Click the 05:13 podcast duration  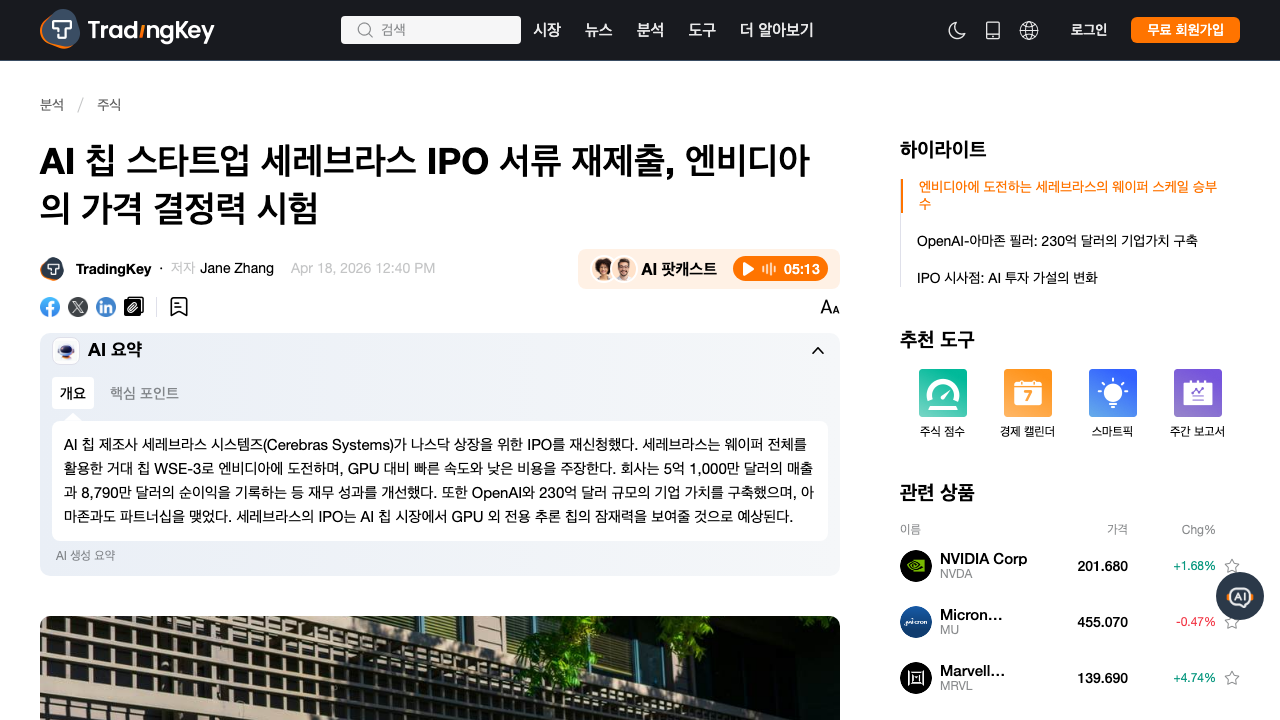tap(802, 269)
